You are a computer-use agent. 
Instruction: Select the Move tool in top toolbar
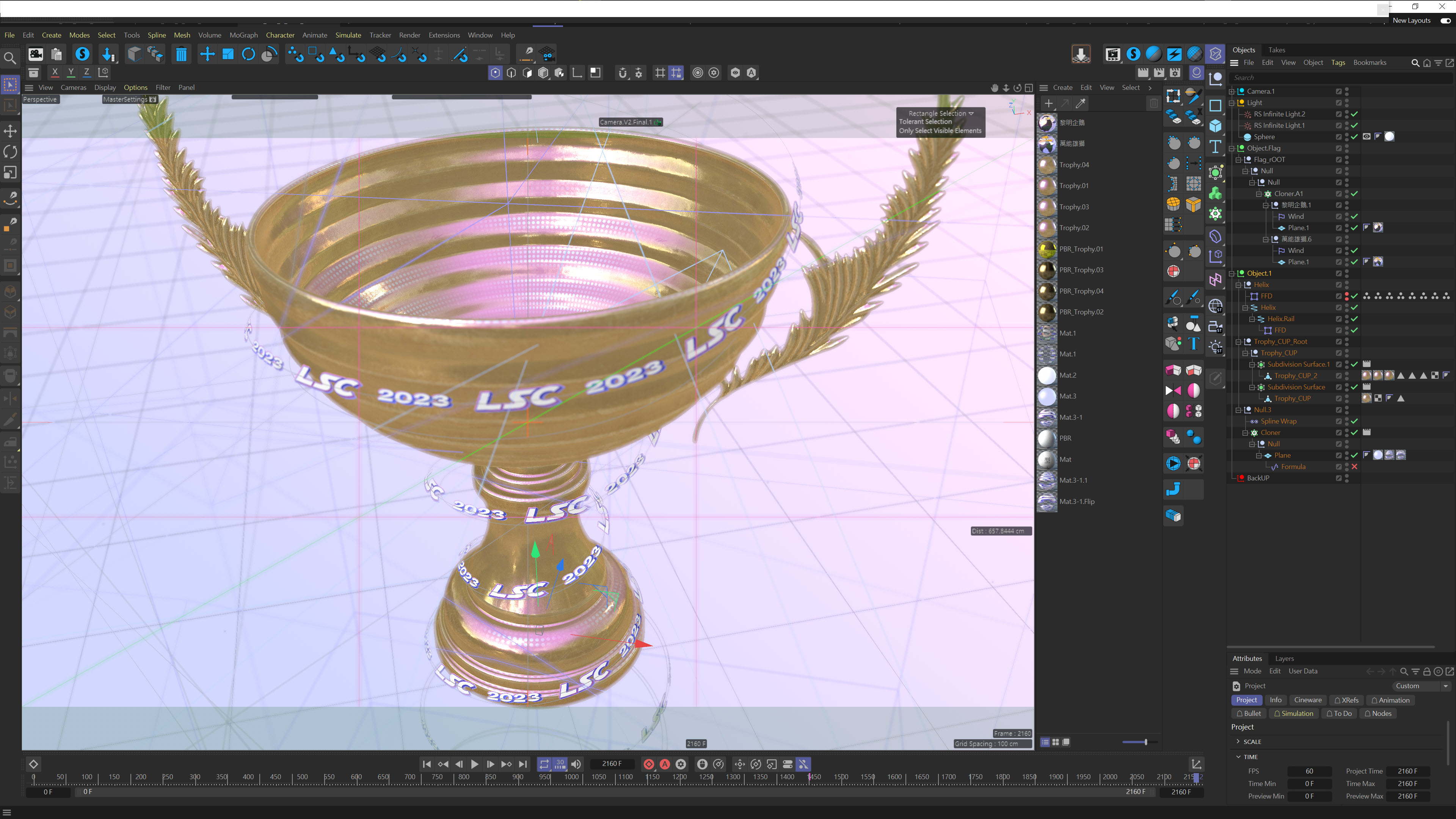[x=207, y=54]
